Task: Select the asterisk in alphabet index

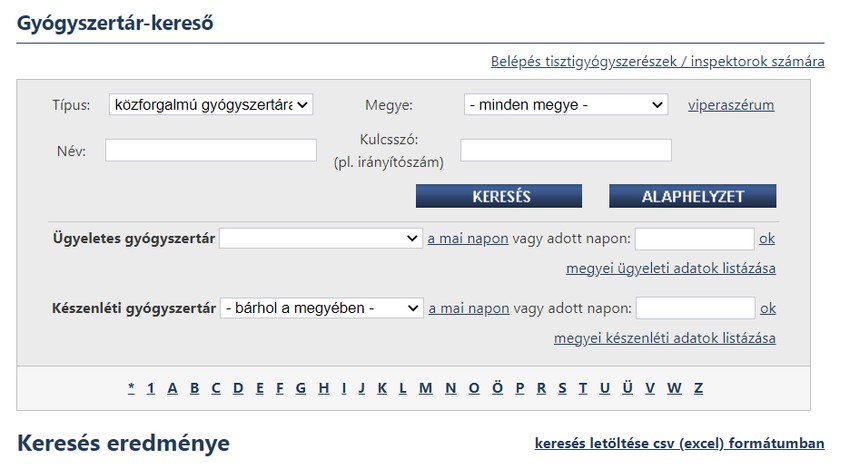Action: point(131,389)
